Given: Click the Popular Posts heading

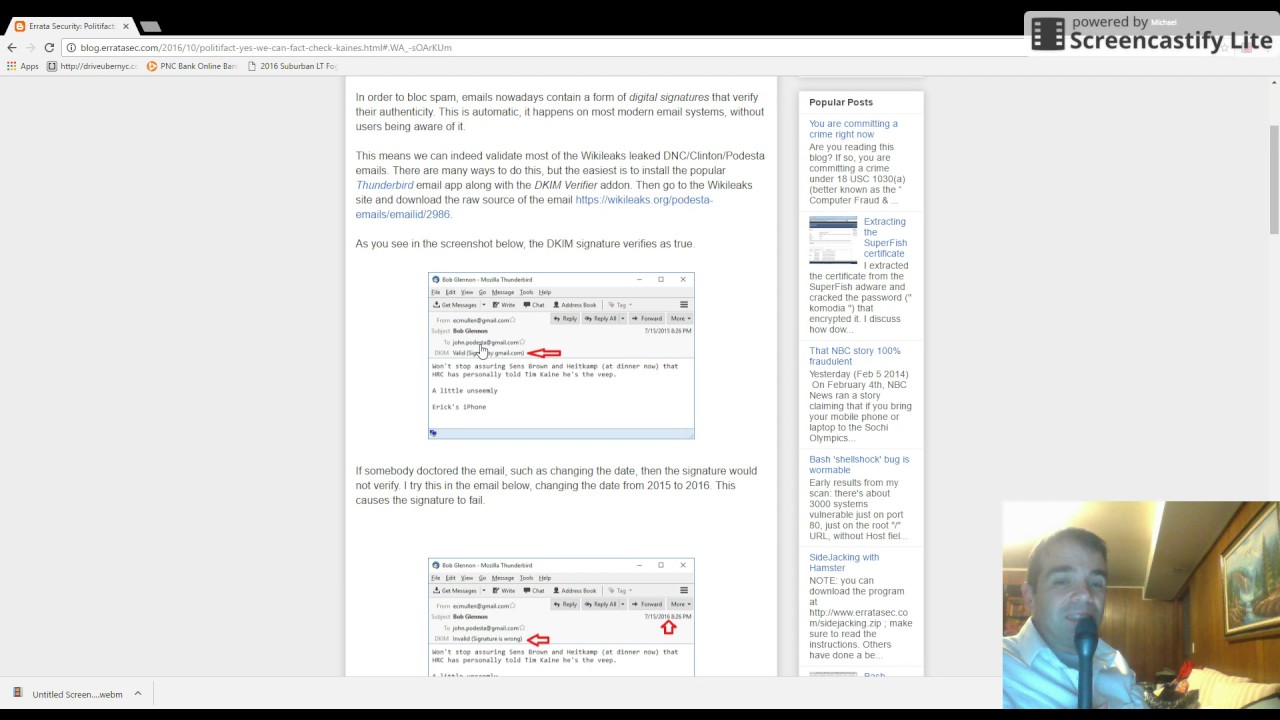Looking at the screenshot, I should tap(841, 102).
